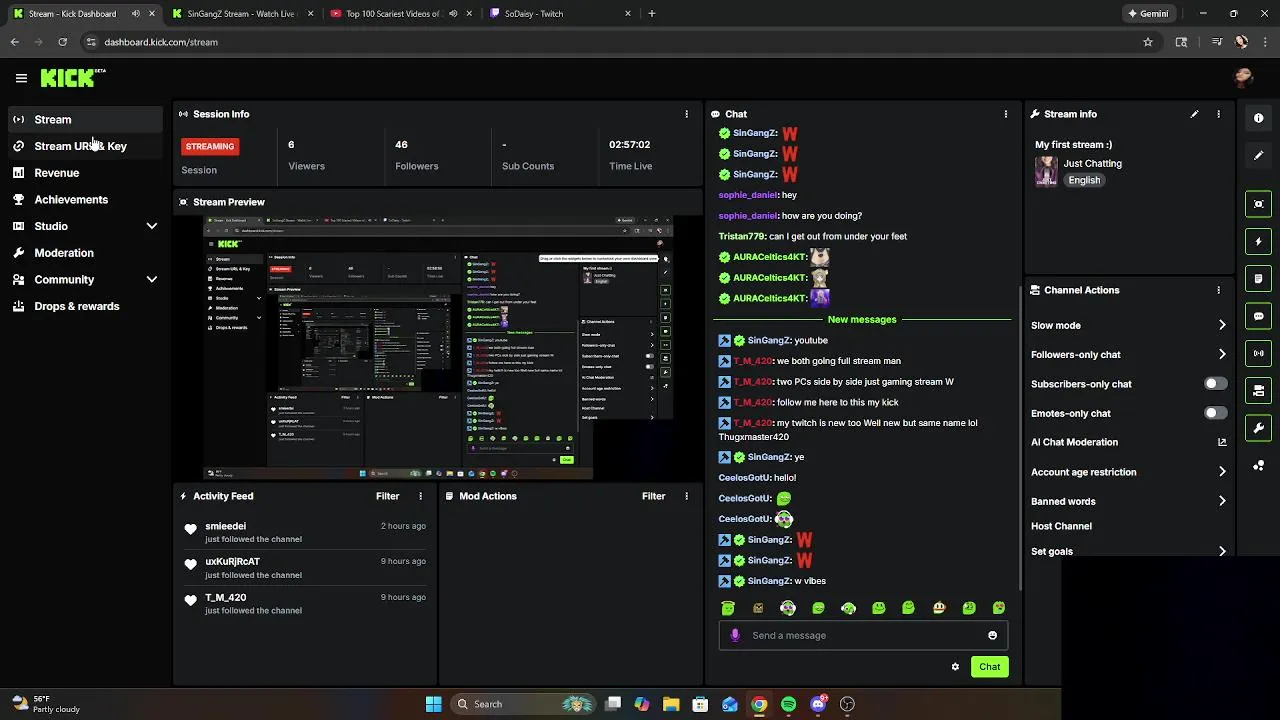The height and width of the screenshot is (720, 1280).
Task: Switch to SoDaisy Twitch browser tab
Action: (562, 14)
